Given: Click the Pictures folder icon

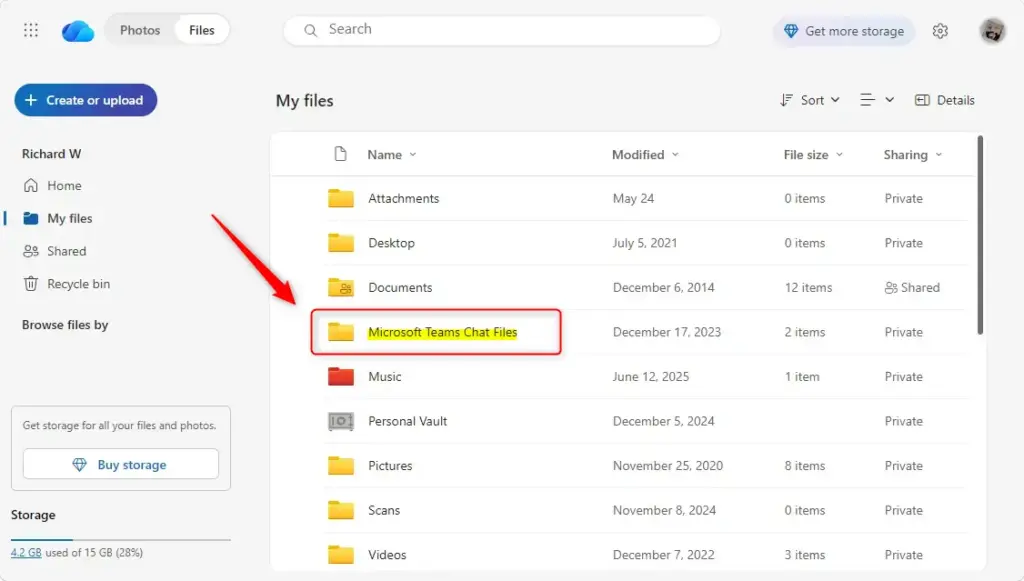Looking at the screenshot, I should point(341,465).
